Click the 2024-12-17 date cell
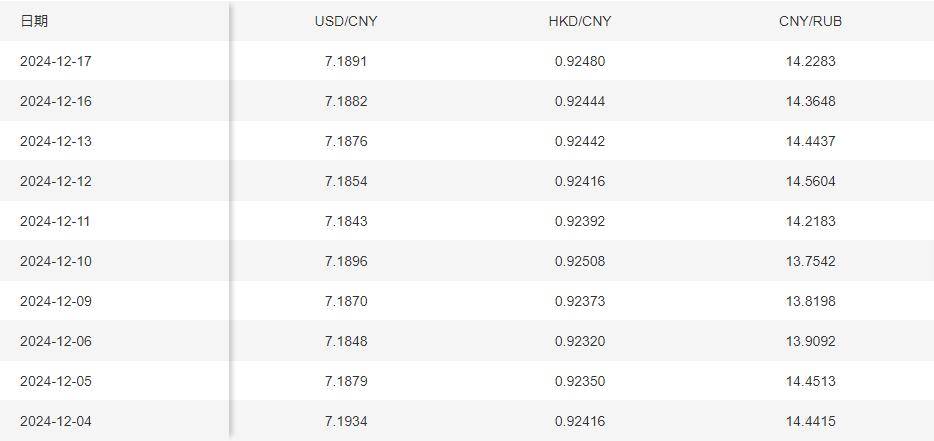 click(56, 61)
